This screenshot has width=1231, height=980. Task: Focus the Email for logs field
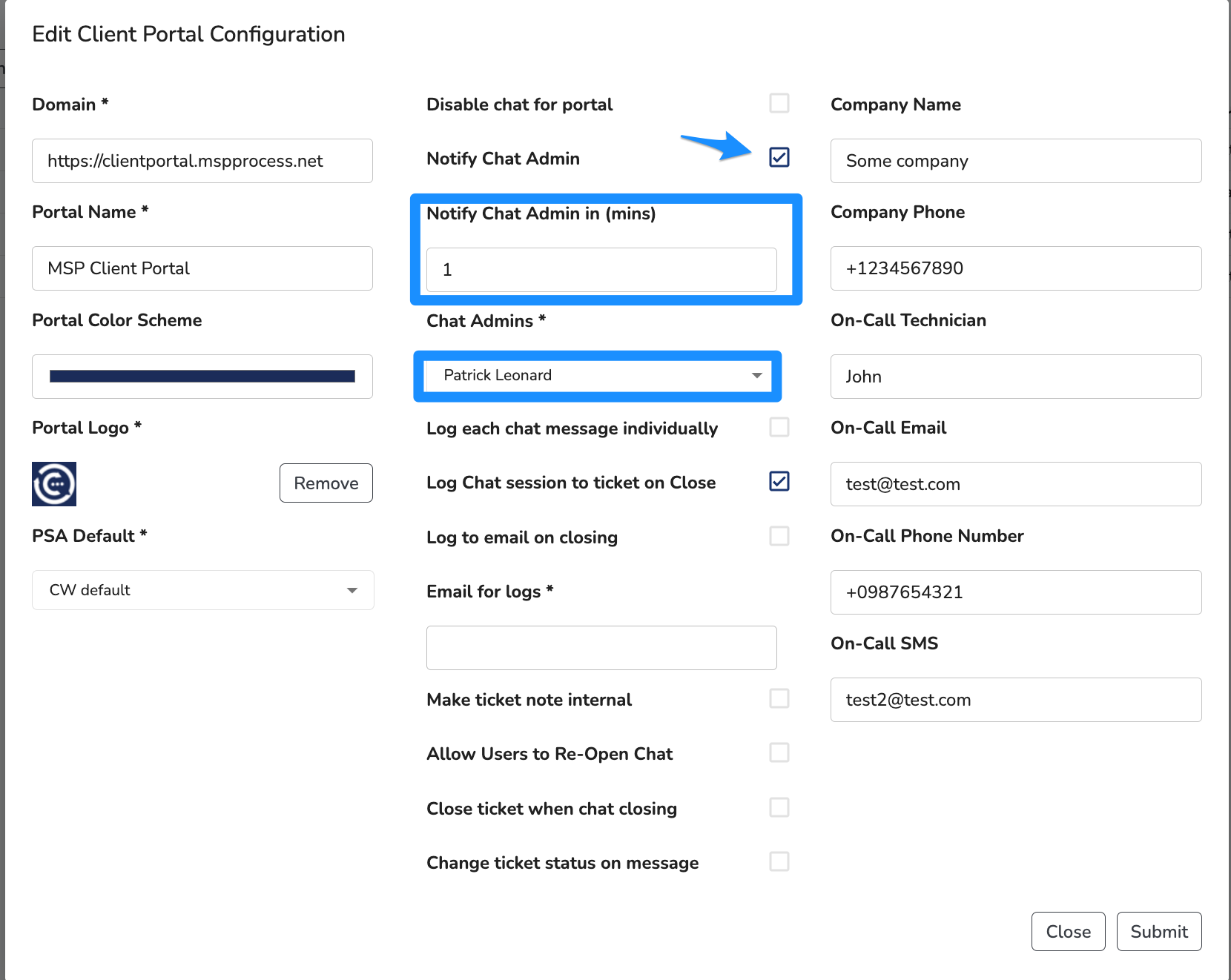point(601,648)
